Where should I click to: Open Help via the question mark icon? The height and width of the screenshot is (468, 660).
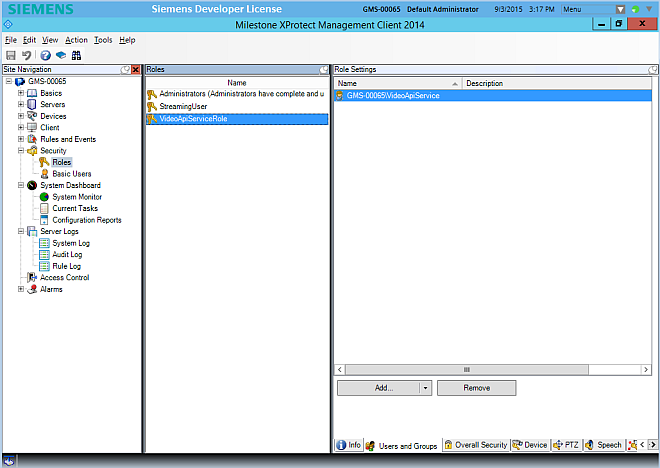click(45, 55)
